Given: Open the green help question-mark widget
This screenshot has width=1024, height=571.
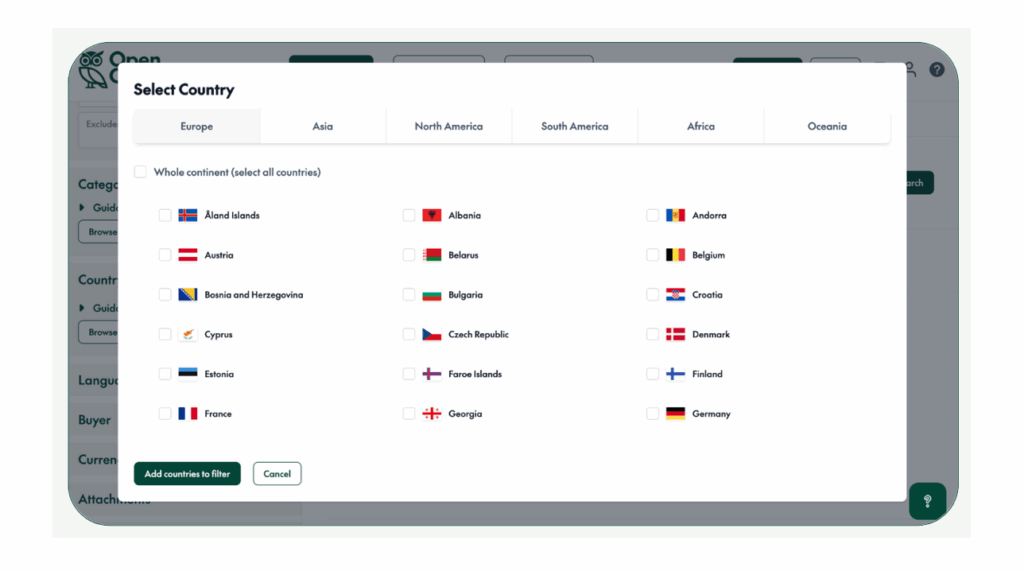Looking at the screenshot, I should tap(927, 501).
